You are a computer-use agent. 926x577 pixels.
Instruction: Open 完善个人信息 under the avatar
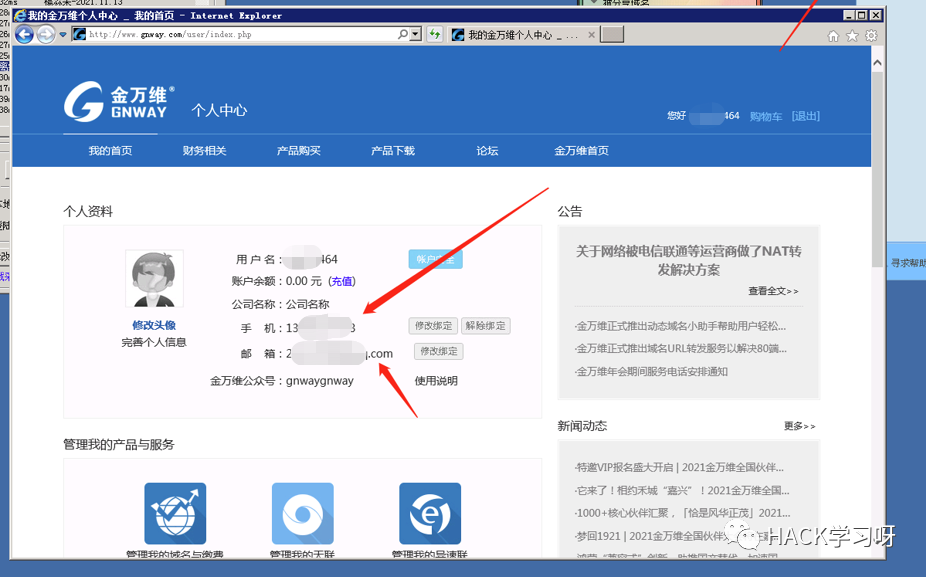(154, 342)
